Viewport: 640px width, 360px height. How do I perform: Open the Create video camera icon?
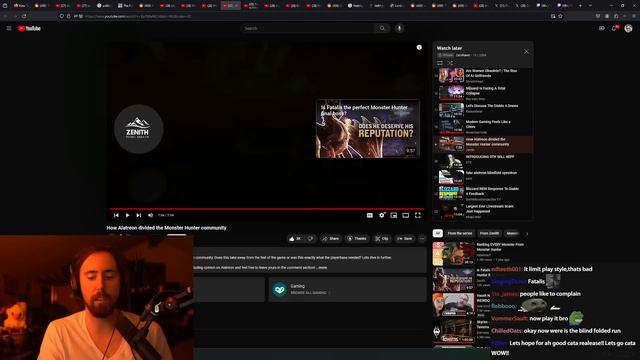point(602,28)
